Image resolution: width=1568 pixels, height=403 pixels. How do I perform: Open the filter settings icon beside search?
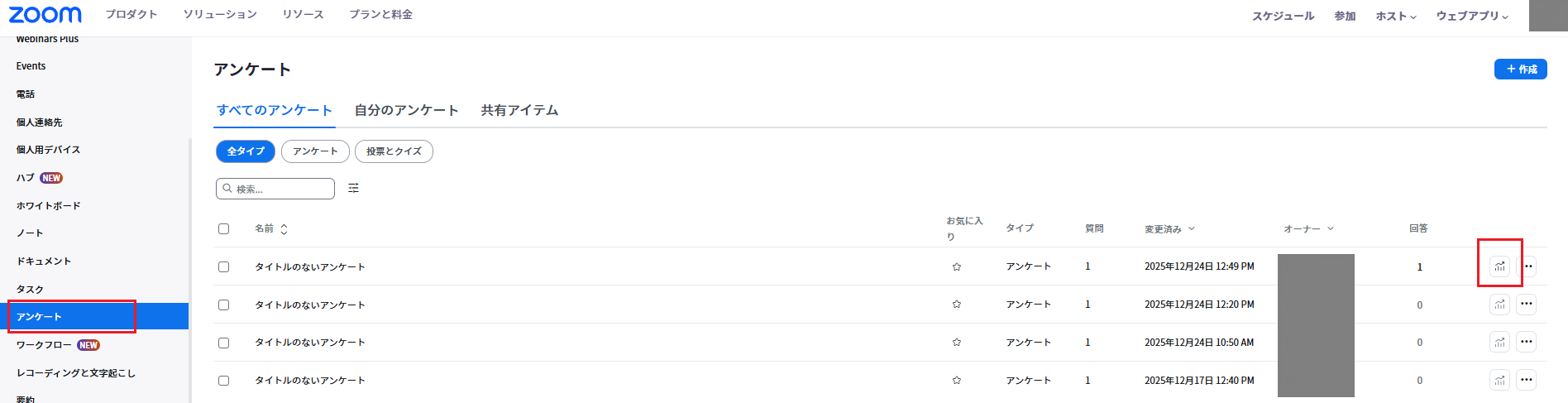(x=353, y=189)
